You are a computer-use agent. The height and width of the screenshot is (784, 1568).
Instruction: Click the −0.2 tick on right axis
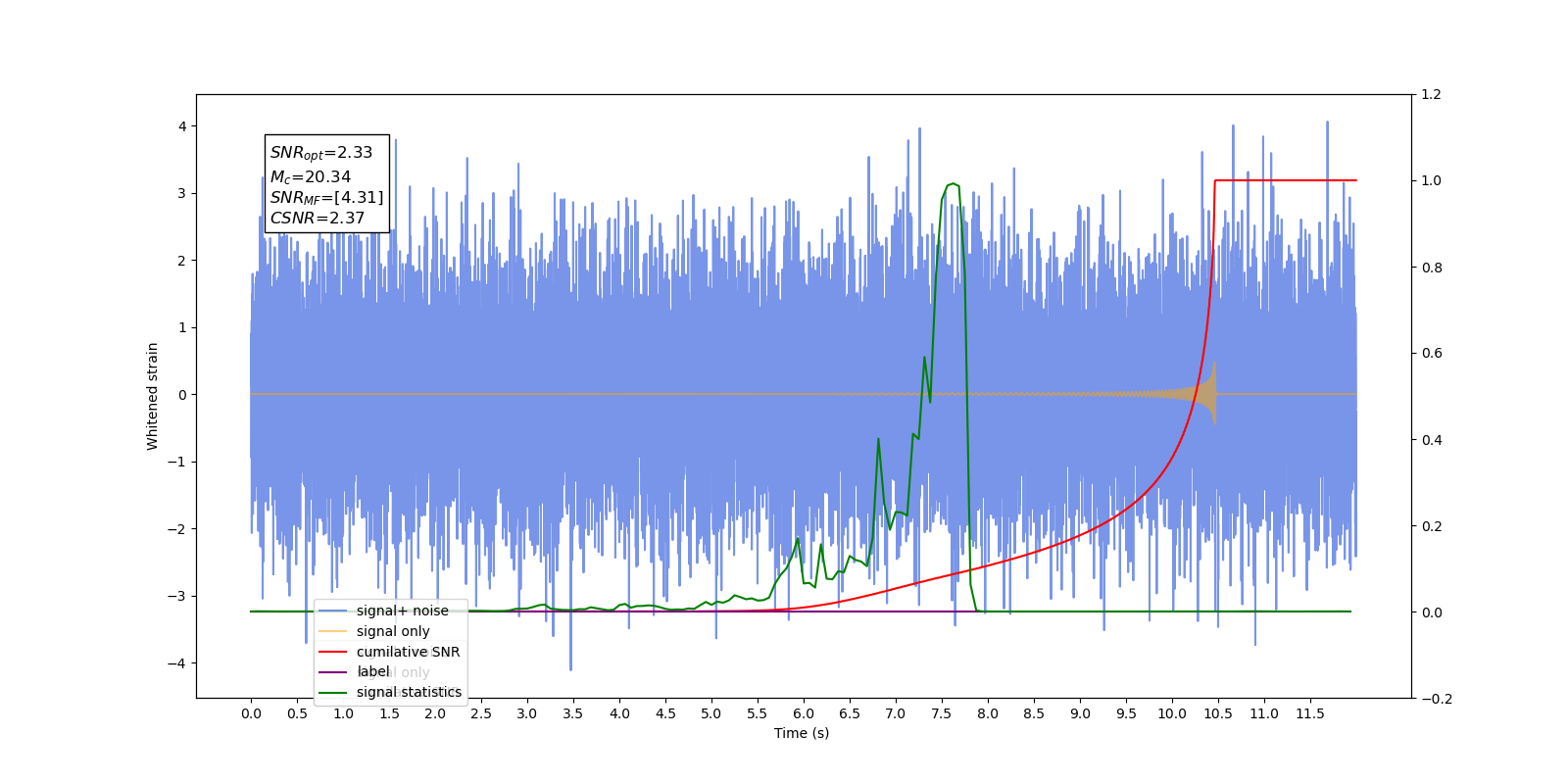pos(1437,698)
